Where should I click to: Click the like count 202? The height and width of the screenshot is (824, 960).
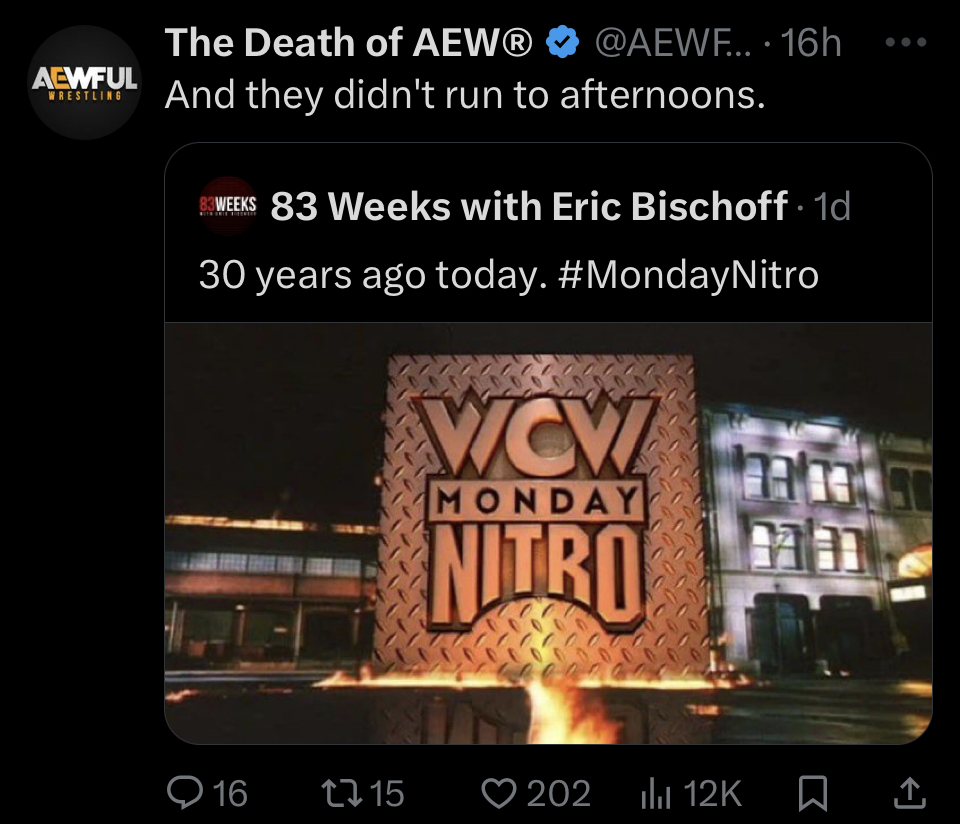(x=558, y=793)
